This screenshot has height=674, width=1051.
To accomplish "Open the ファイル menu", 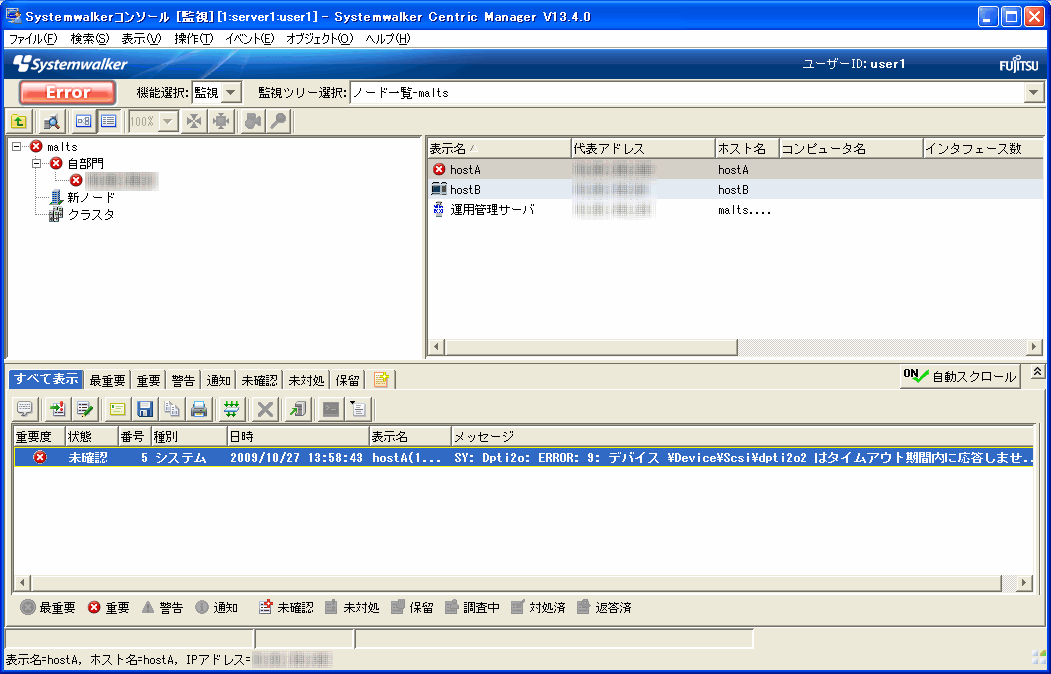I will [x=32, y=39].
